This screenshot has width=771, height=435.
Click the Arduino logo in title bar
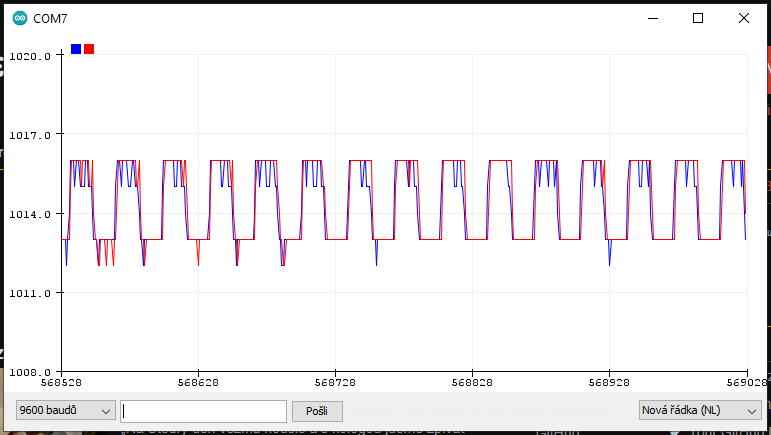[x=19, y=18]
